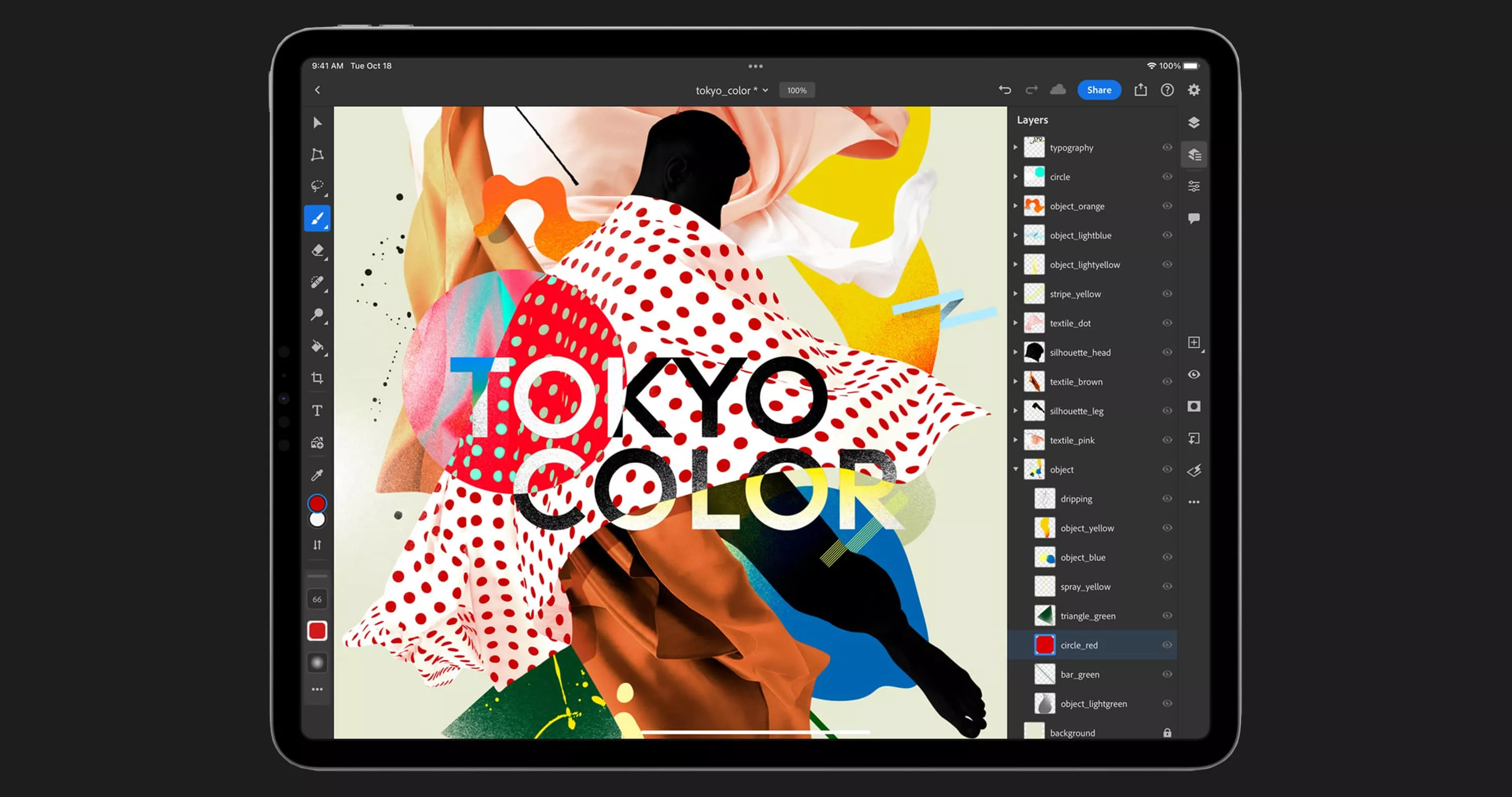Hide the typography layer
The height and width of the screenshot is (797, 1512).
(1167, 147)
